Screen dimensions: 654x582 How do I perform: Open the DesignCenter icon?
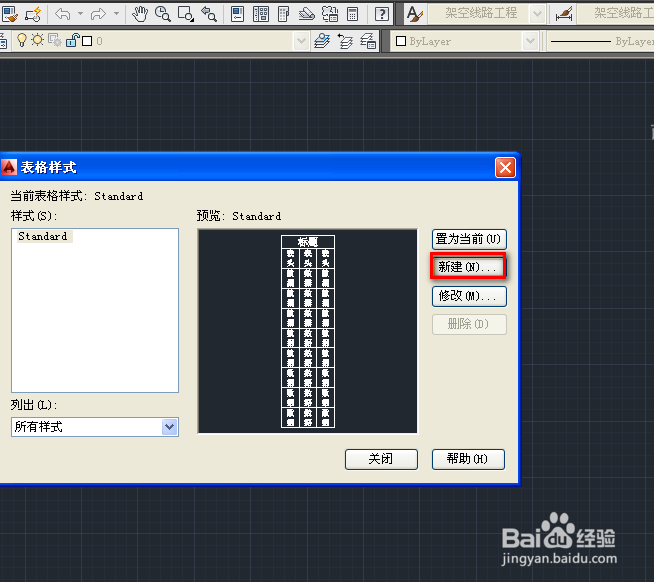pyautogui.click(x=261, y=14)
